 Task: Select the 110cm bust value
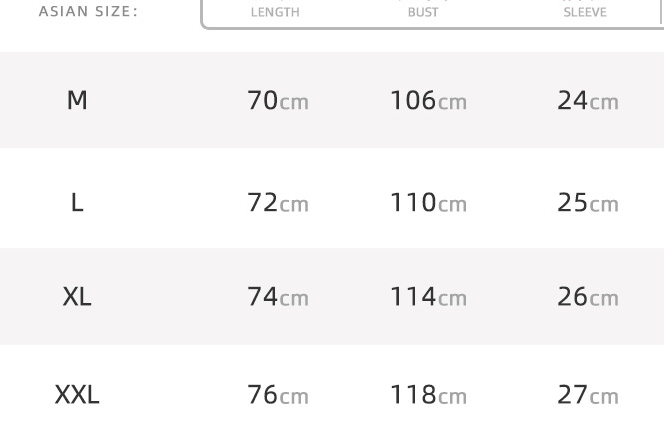point(428,202)
